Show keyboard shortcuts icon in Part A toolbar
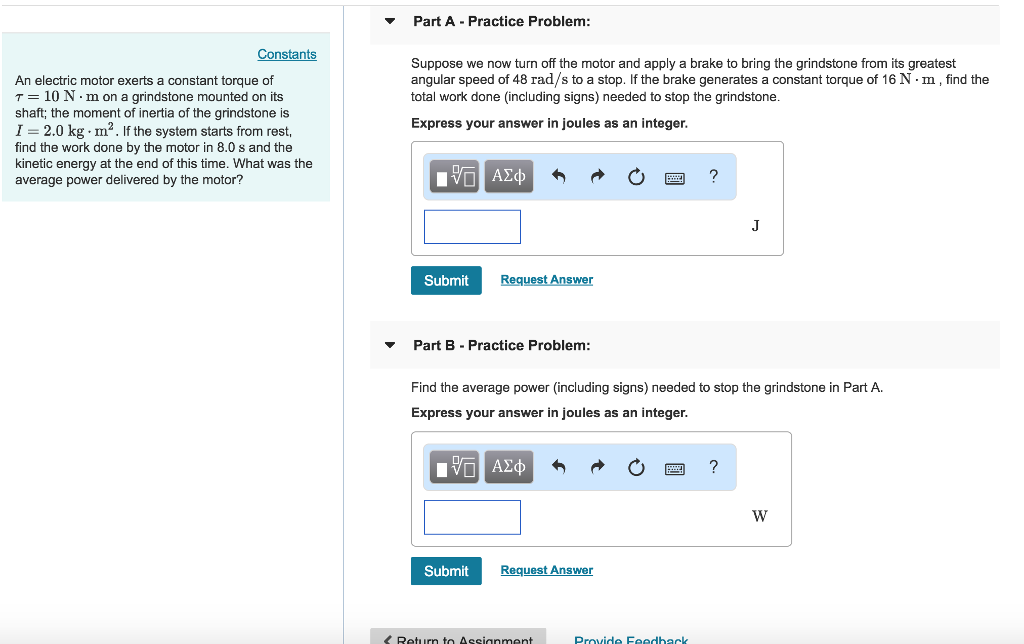Image resolution: width=1024 pixels, height=644 pixels. [x=675, y=178]
